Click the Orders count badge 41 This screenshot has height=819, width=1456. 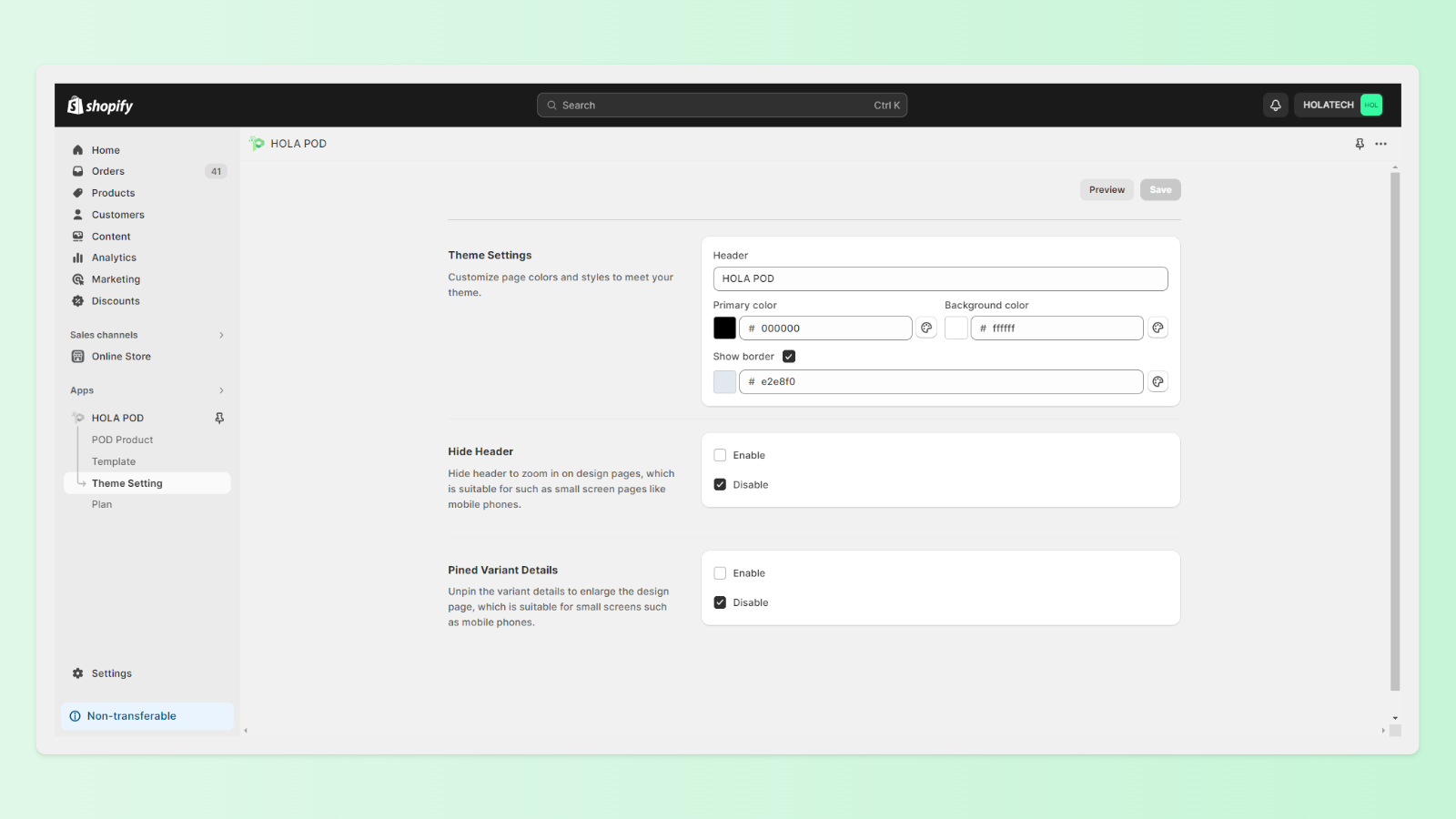[216, 171]
